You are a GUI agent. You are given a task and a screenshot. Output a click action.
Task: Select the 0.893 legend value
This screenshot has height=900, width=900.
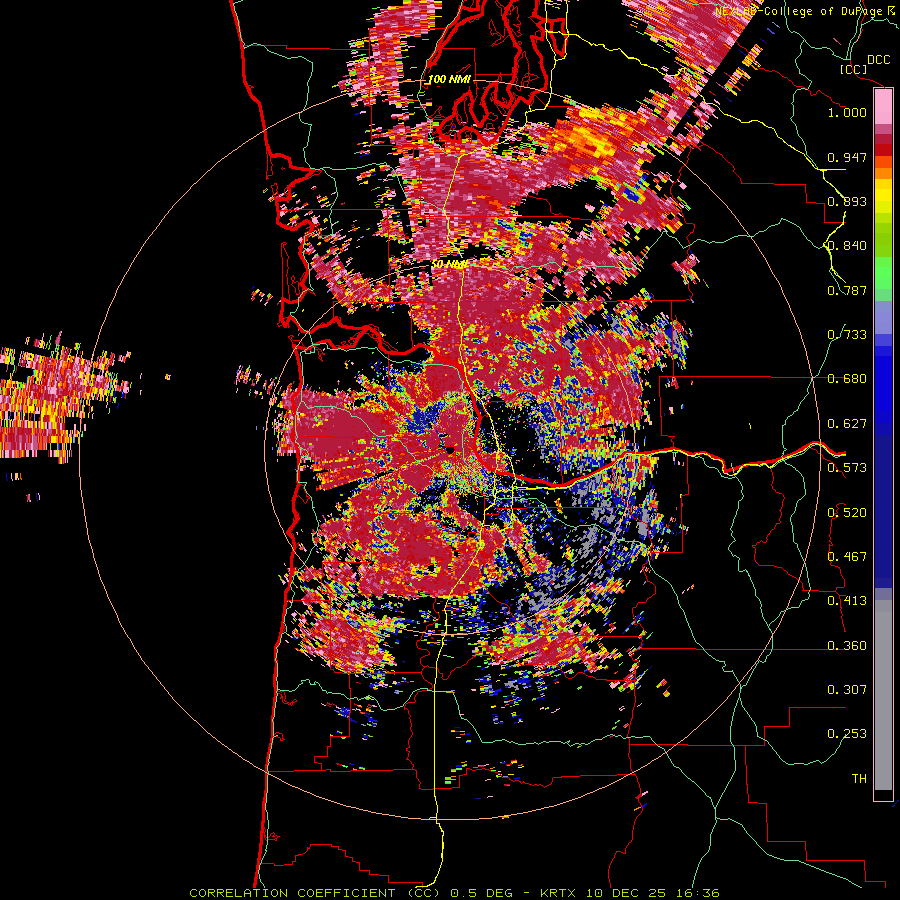847,201
